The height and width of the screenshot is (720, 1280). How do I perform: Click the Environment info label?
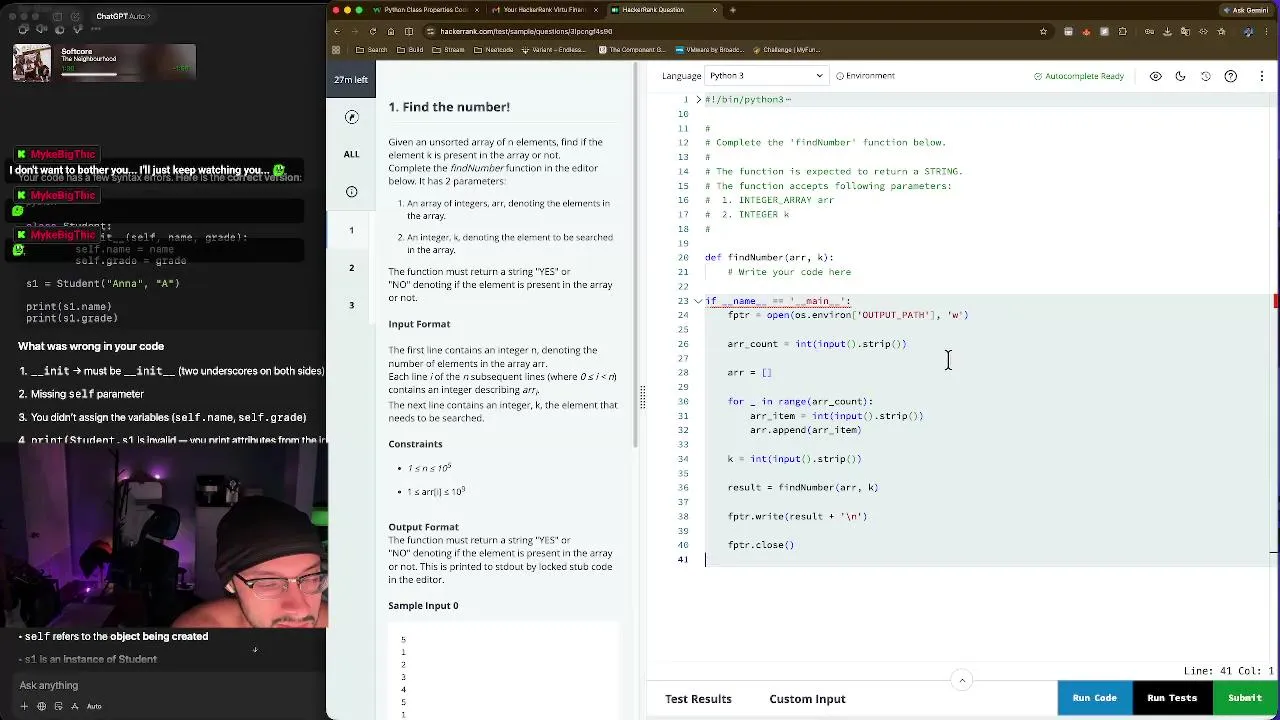click(866, 76)
